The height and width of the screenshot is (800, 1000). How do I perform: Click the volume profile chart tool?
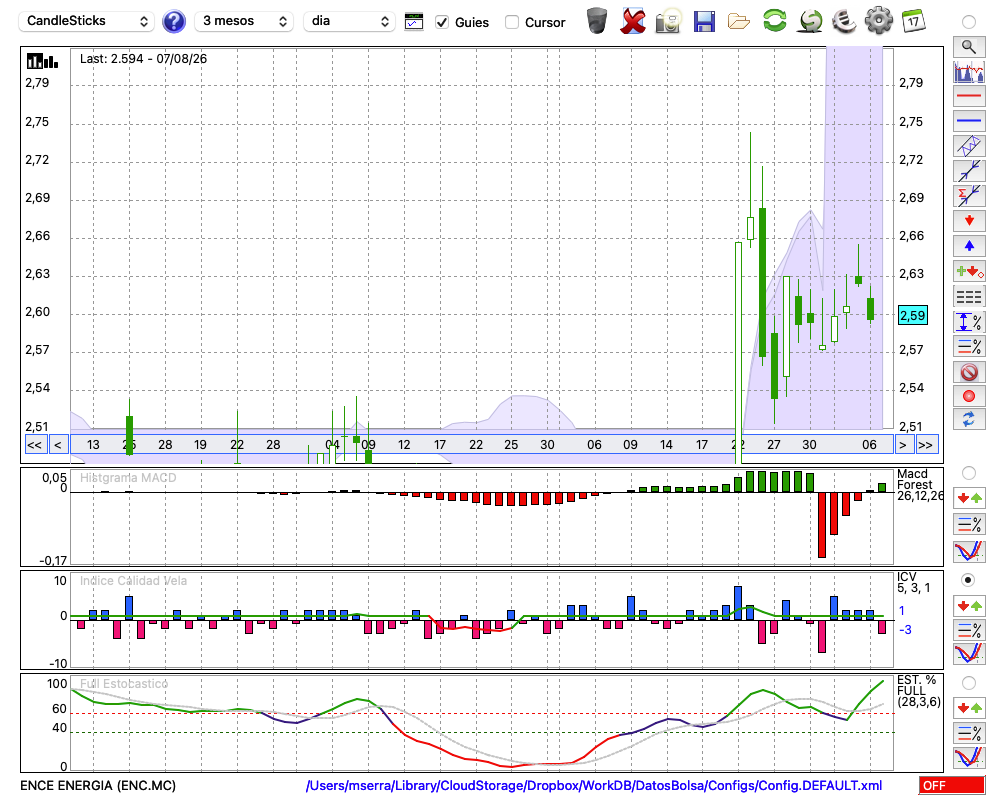[969, 71]
